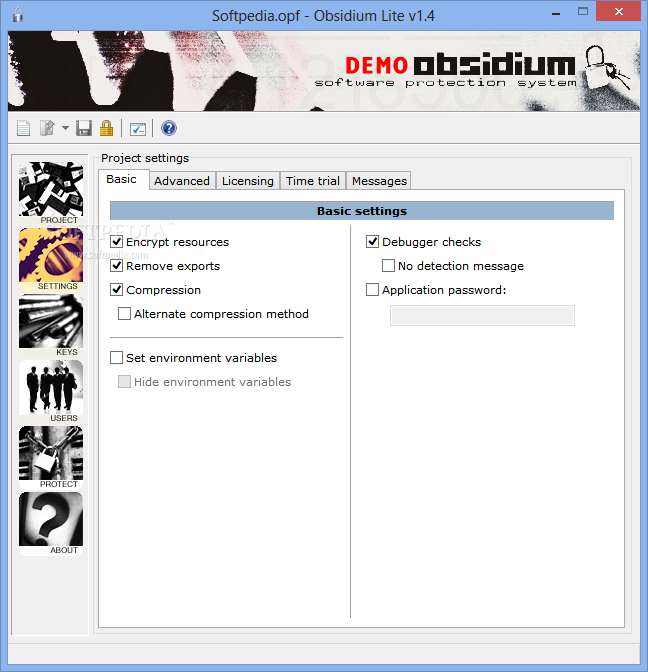Open the ABOUT sidebar section
Screen dimensions: 648x672
pos(51,523)
